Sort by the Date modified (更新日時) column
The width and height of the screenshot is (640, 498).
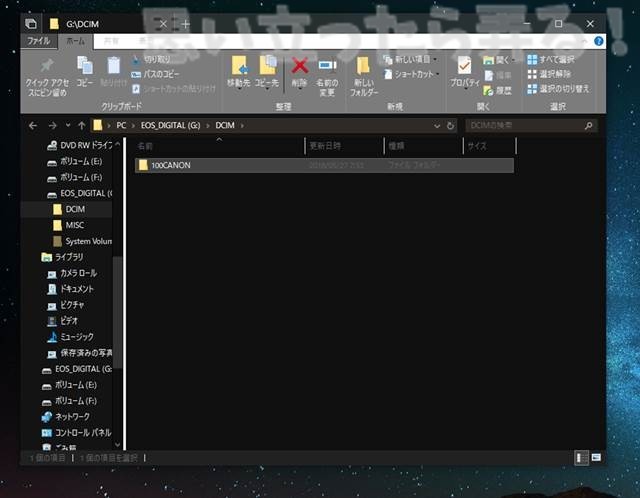click(x=345, y=146)
